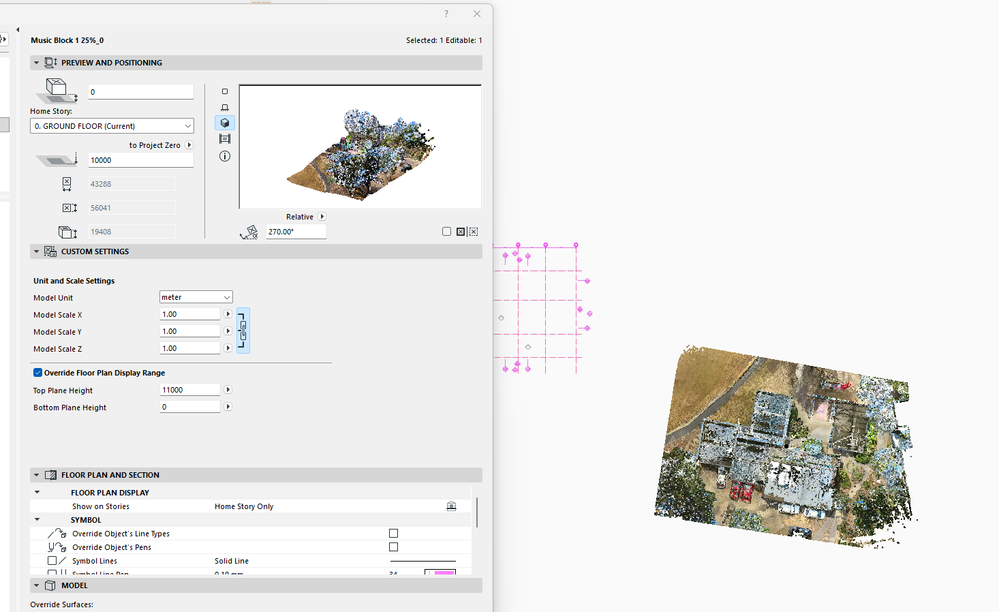
Task: Click the 3D point cloud preview image
Action: tap(361, 146)
